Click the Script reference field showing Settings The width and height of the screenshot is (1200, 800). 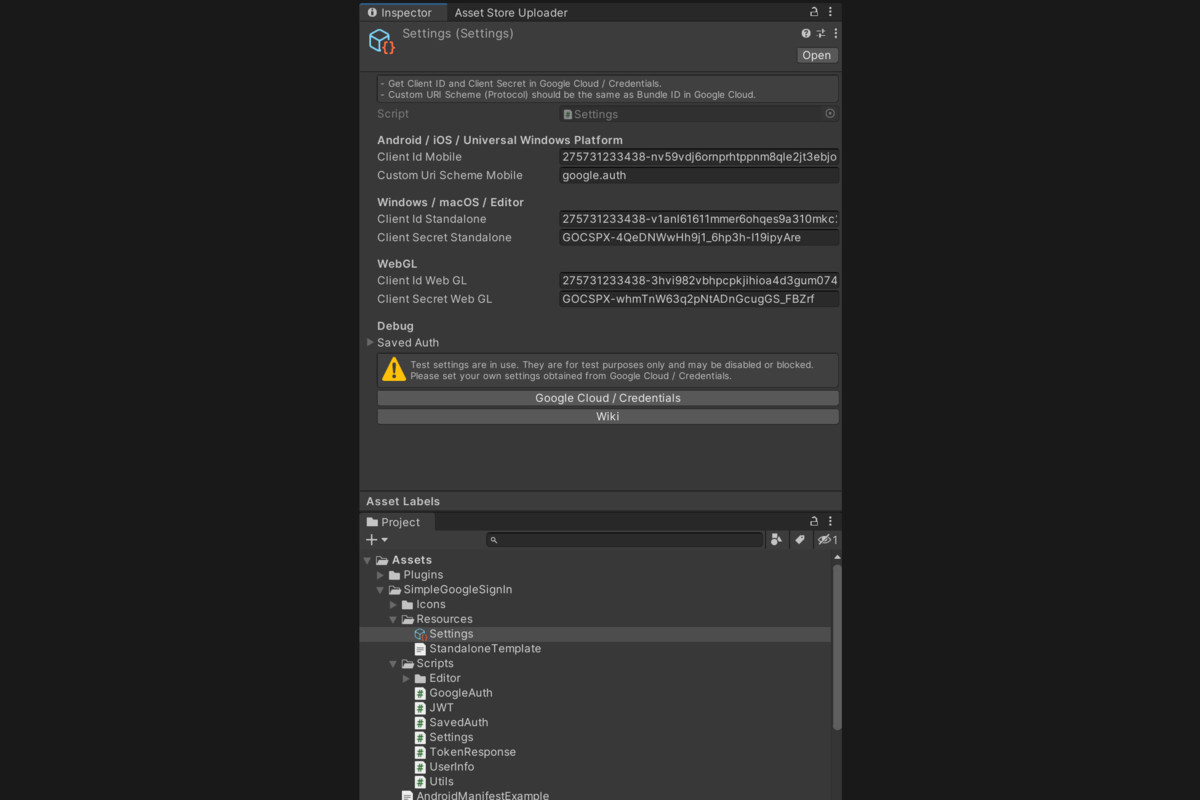pyautogui.click(x=699, y=114)
